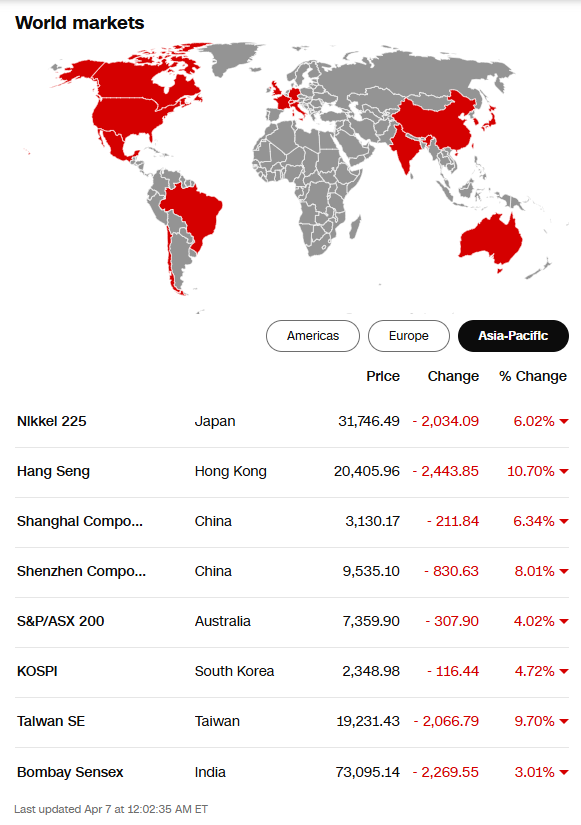Screen dimensions: 581x825
Task: Click the Hang Seng down arrow icon
Action: coord(564,471)
